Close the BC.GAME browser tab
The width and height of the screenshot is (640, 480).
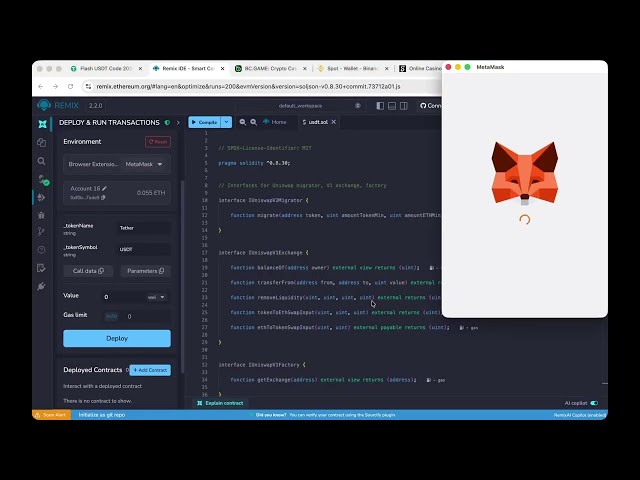pyautogui.click(x=304, y=69)
